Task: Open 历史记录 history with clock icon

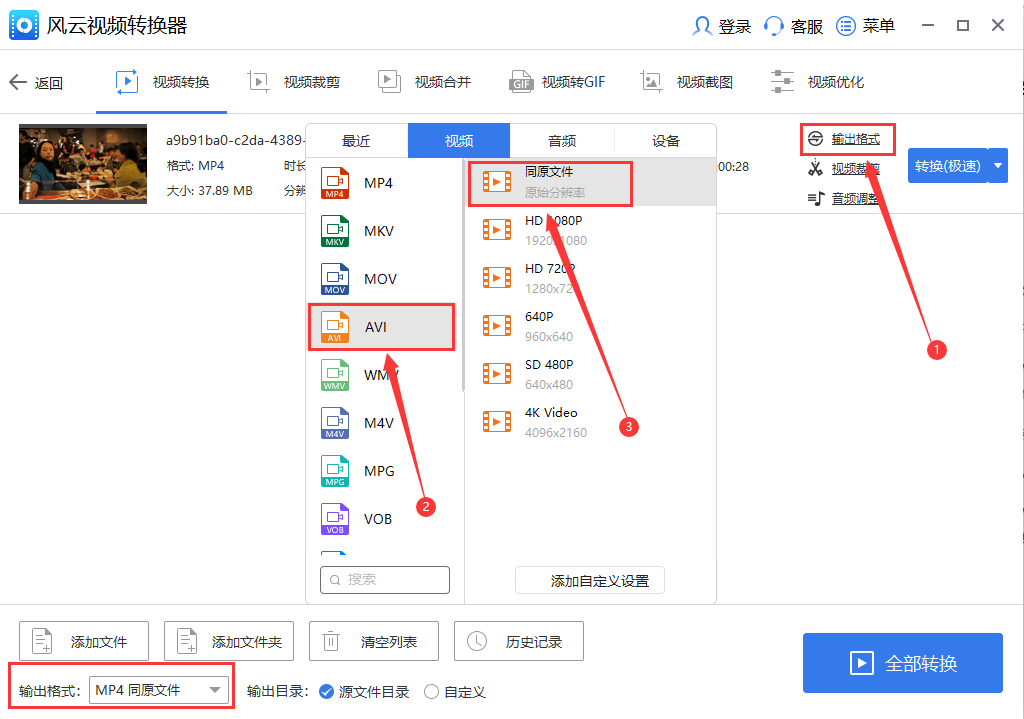Action: [x=519, y=641]
